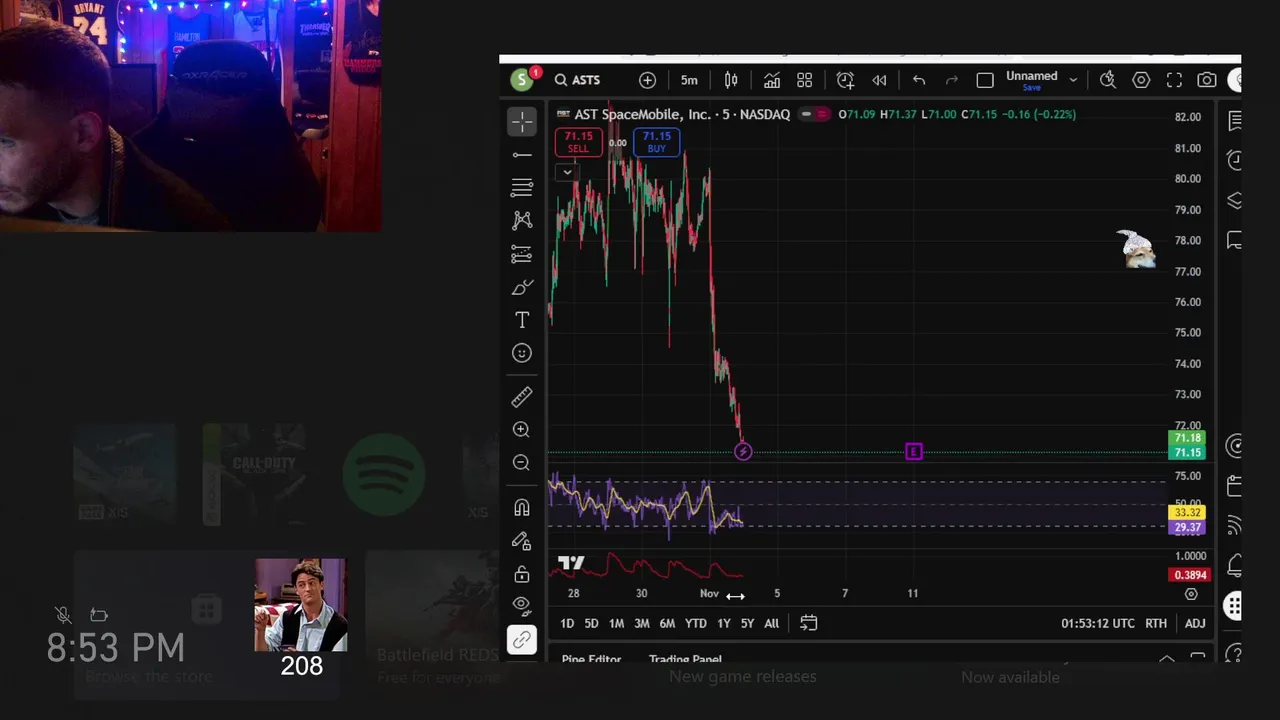The image size is (1280, 720).
Task: Select the 1M date range
Action: 616,623
